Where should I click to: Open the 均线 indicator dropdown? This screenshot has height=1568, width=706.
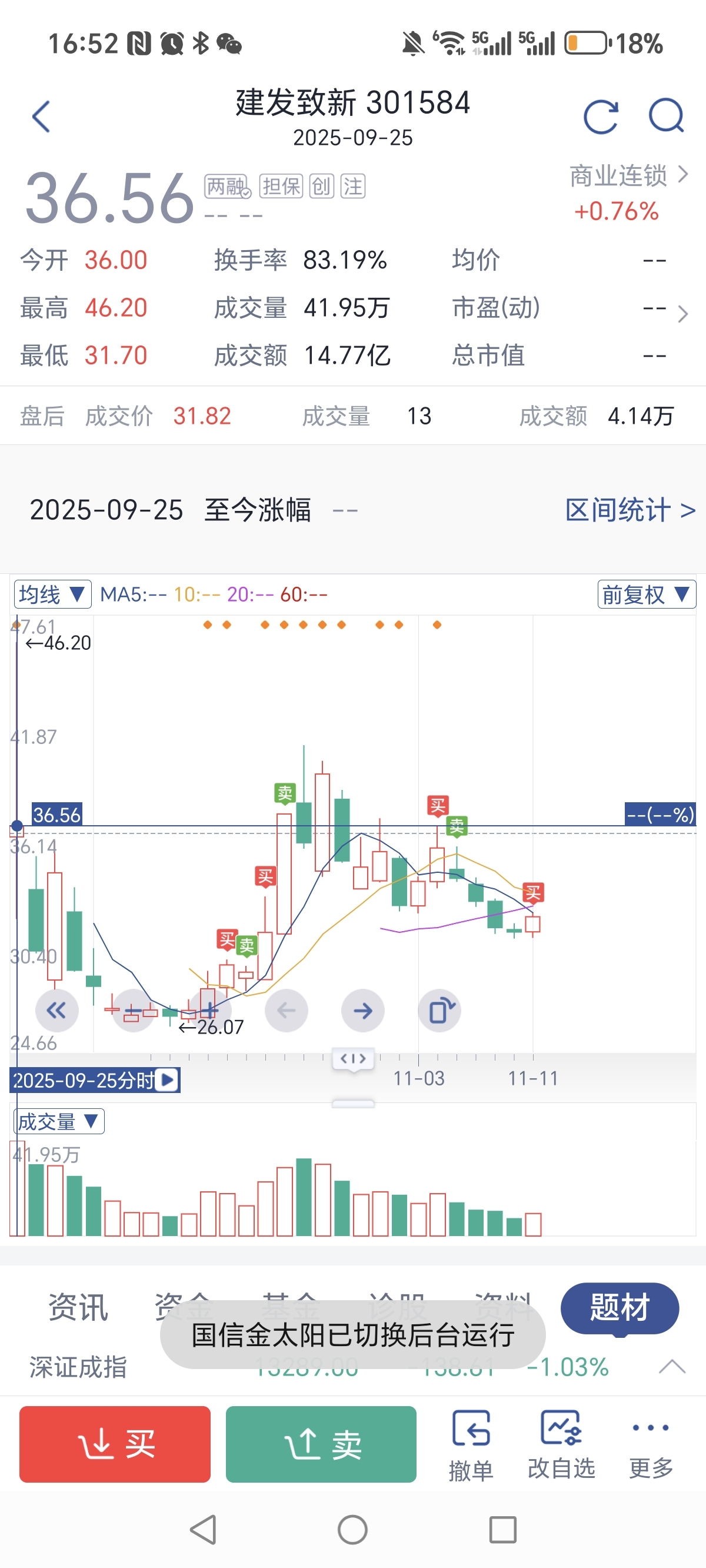tap(52, 594)
